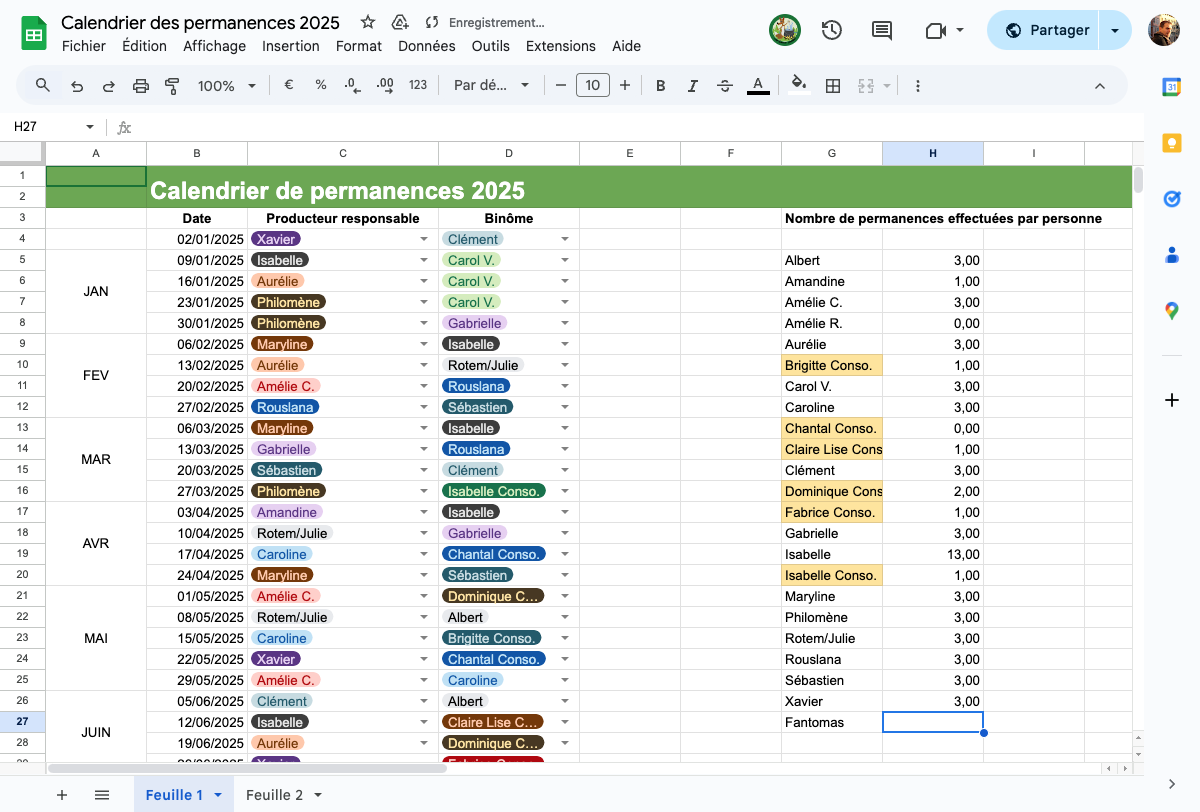
Task: Toggle bold formatting
Action: (661, 86)
